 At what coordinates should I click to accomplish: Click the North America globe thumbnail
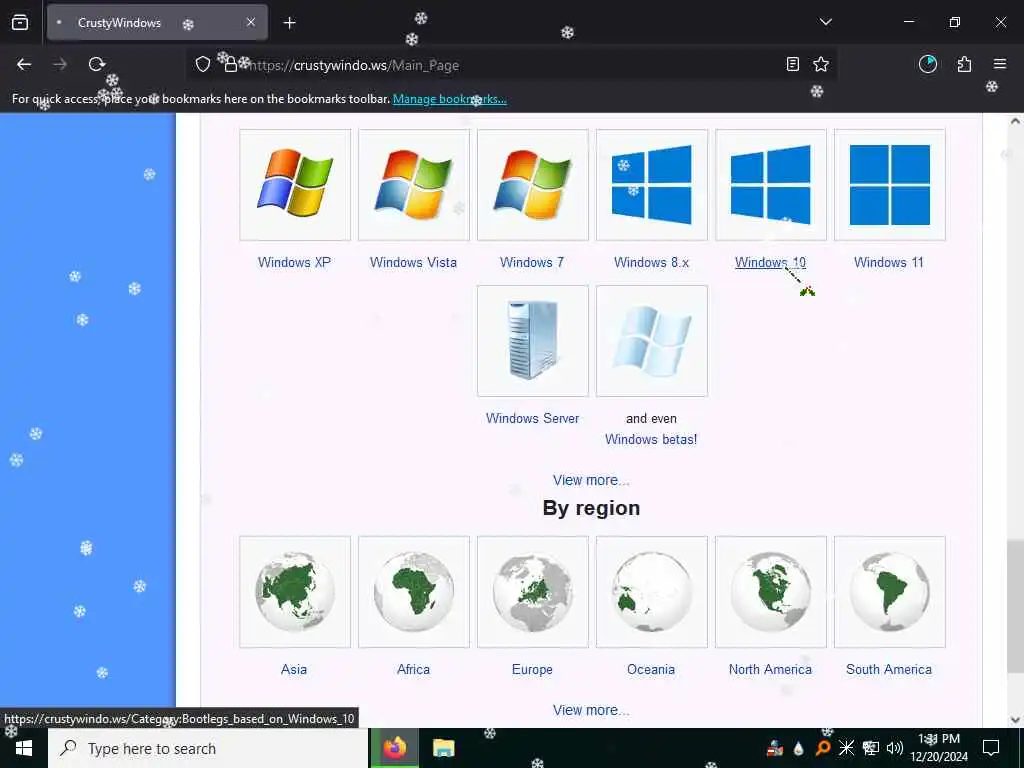pos(771,592)
